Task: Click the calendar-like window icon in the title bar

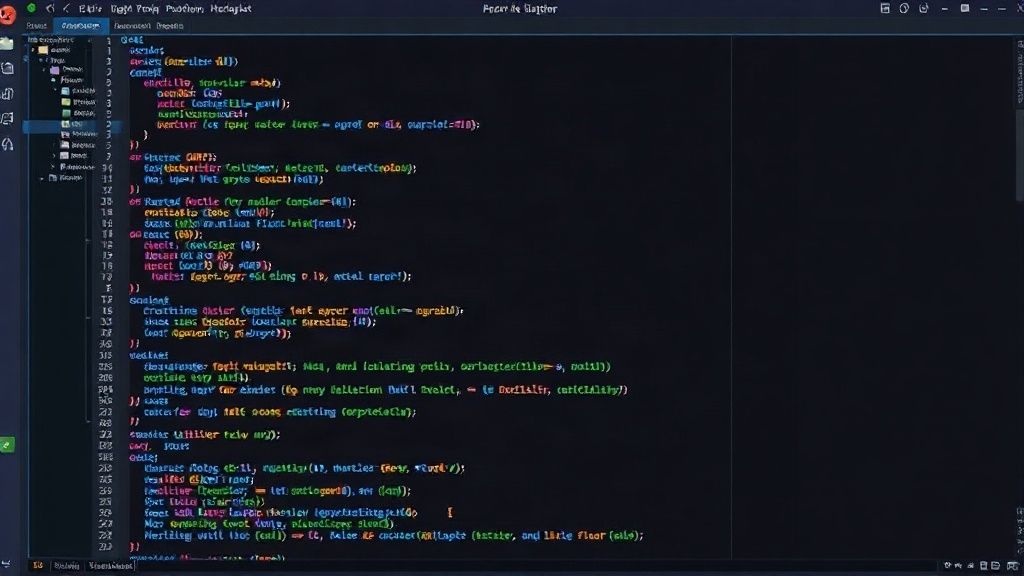Action: point(885,8)
